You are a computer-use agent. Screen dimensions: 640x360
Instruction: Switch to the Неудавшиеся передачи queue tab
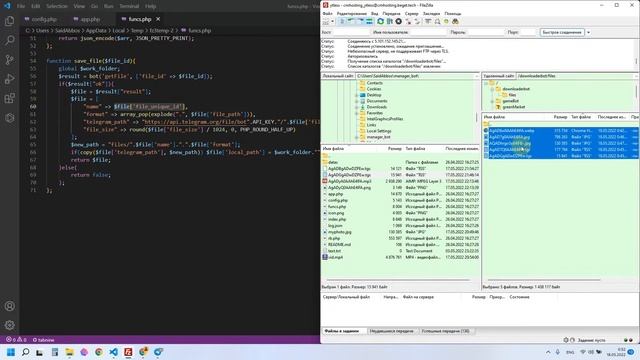pos(391,331)
